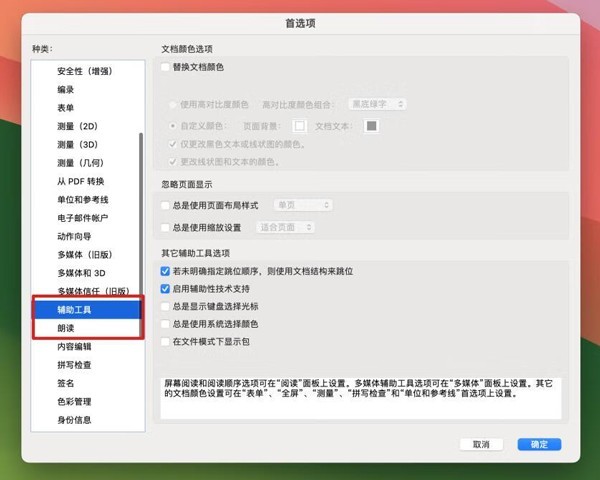Enable 替换文档颜色 checkbox
Image resolution: width=600 pixels, height=480 pixels.
[165, 67]
